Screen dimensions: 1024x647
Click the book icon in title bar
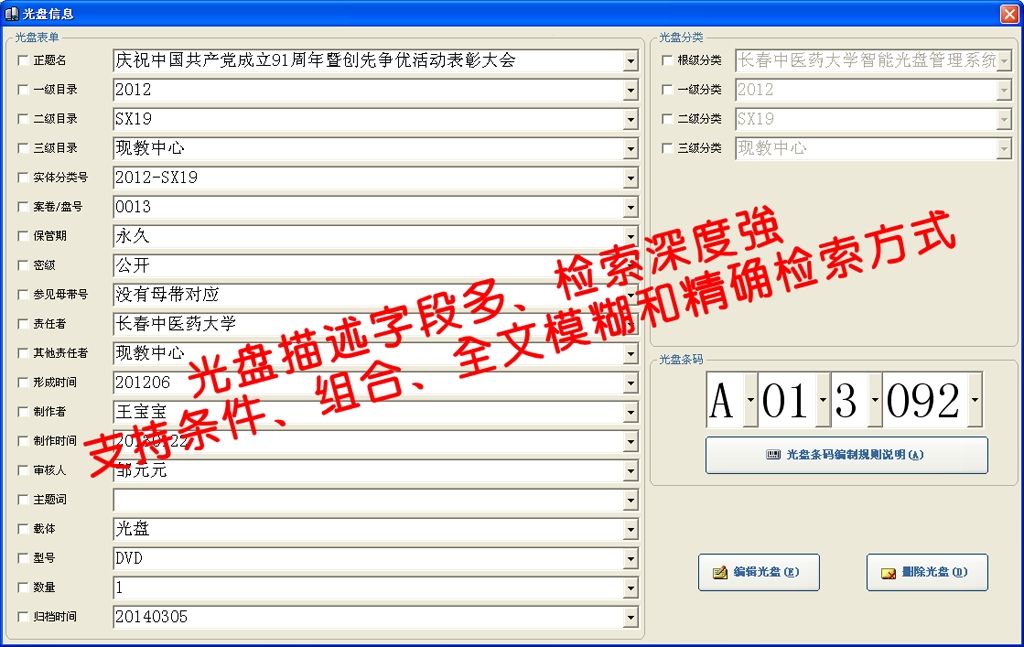pyautogui.click(x=10, y=13)
